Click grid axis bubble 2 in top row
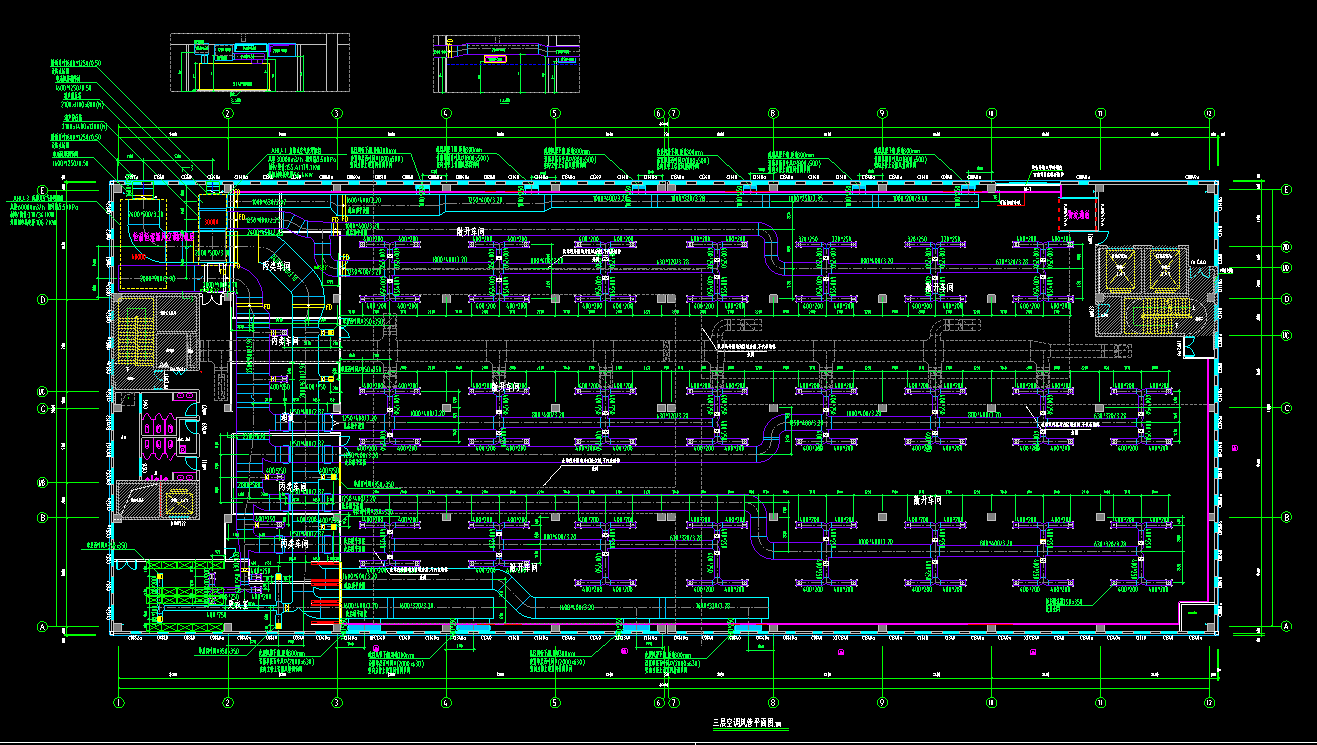Screen dimensions: 1317x745 click(228, 114)
